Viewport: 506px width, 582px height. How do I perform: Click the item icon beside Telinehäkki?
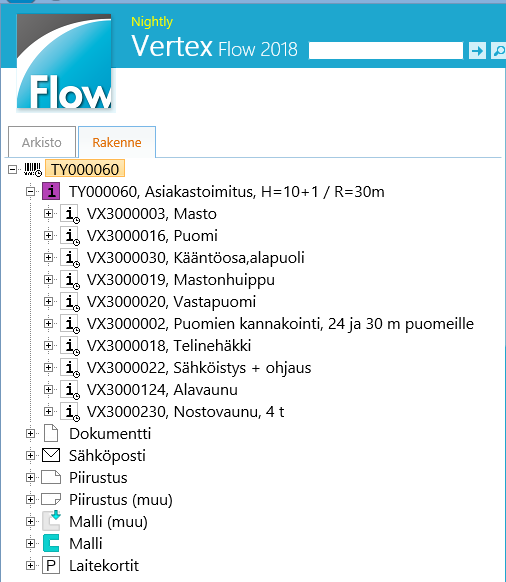click(69, 346)
